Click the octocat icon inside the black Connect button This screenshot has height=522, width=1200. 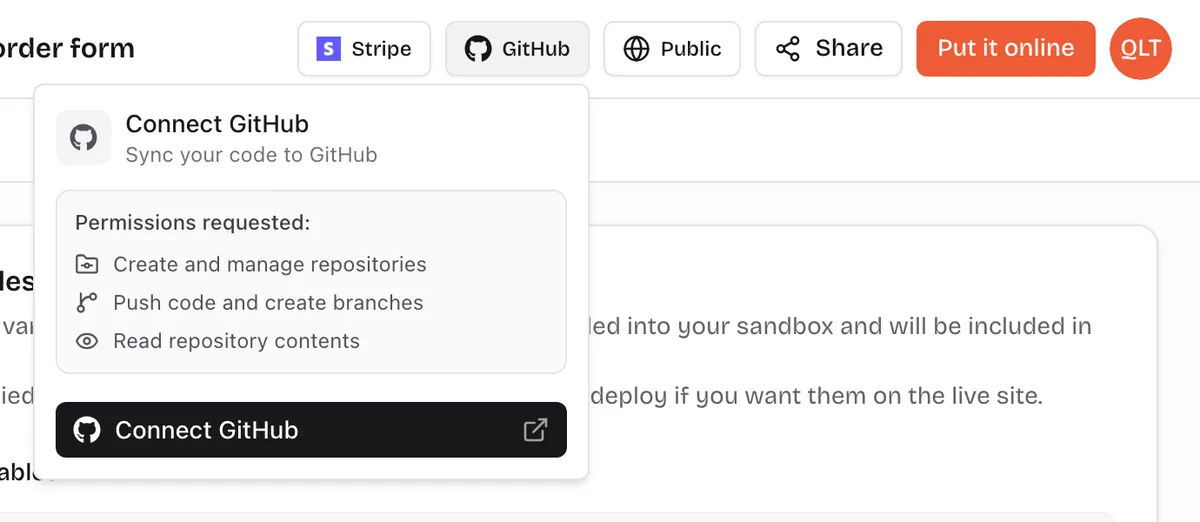(x=87, y=430)
